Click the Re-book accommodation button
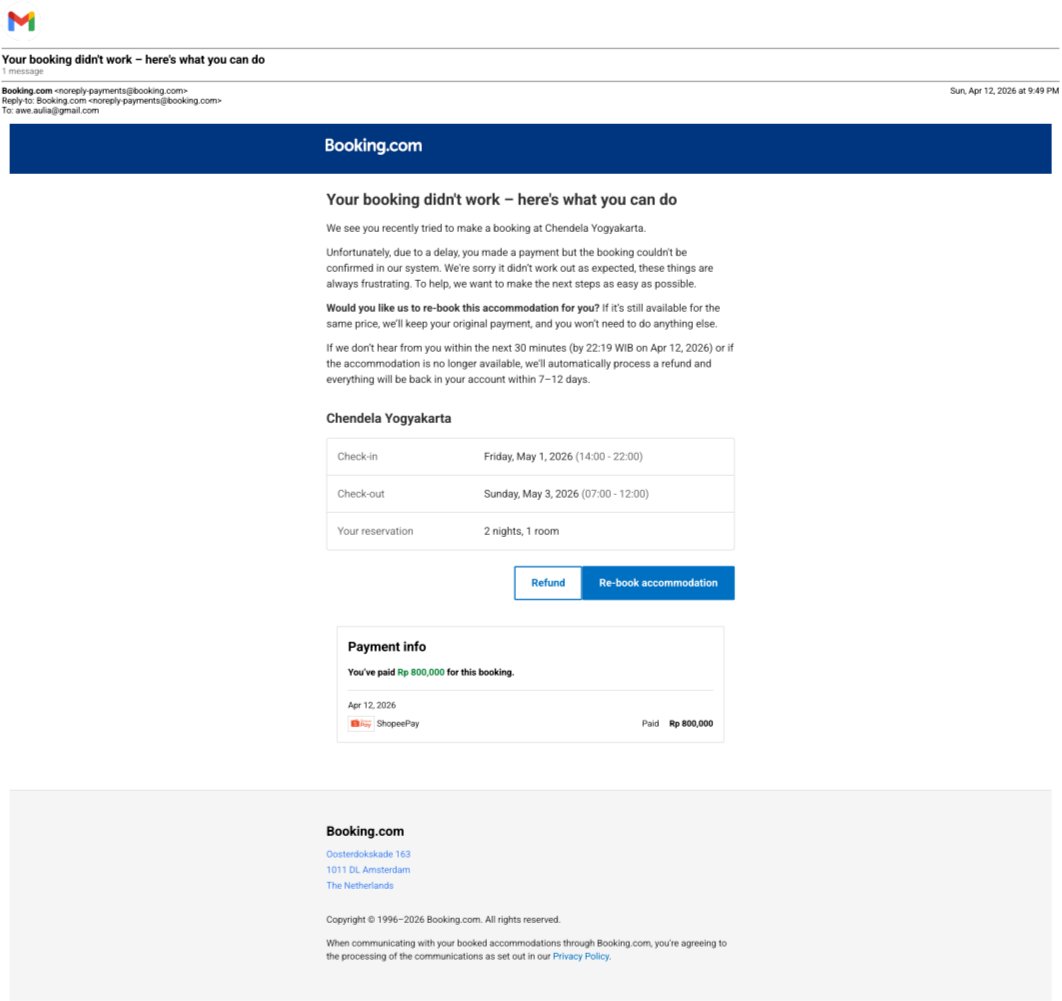The width and height of the screenshot is (1062, 1001). coord(658,582)
